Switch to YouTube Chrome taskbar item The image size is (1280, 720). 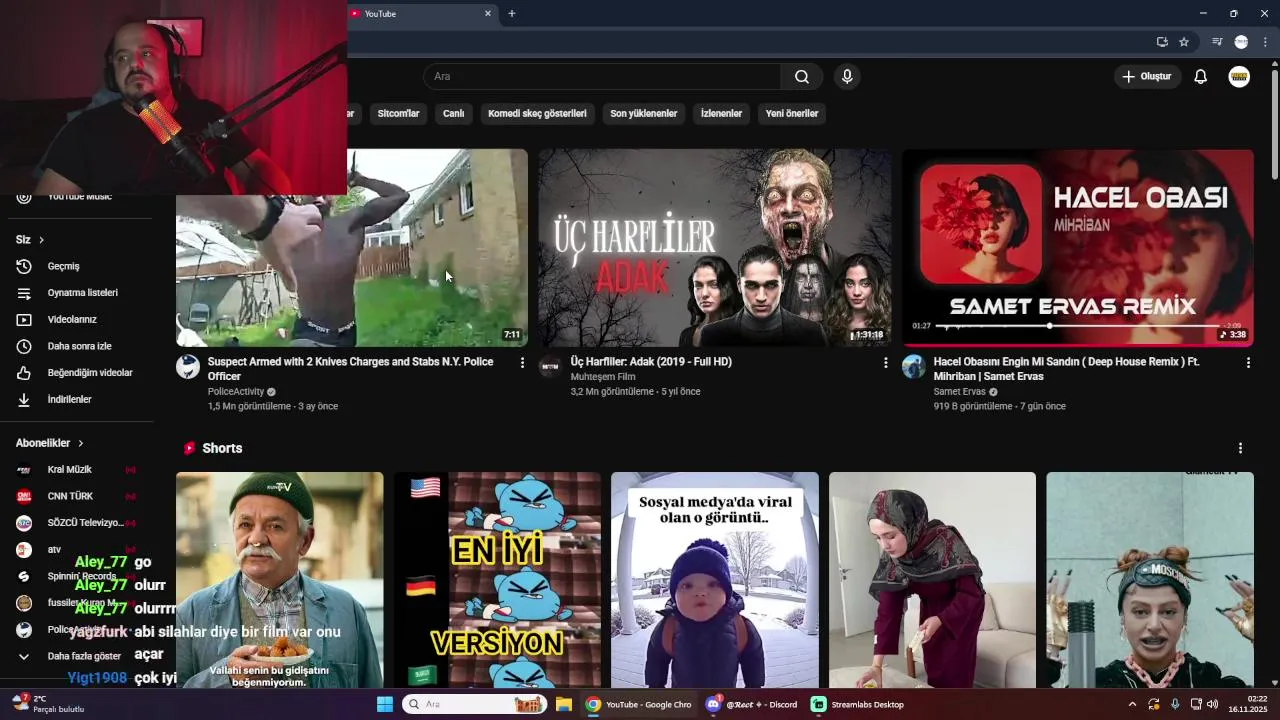click(640, 704)
